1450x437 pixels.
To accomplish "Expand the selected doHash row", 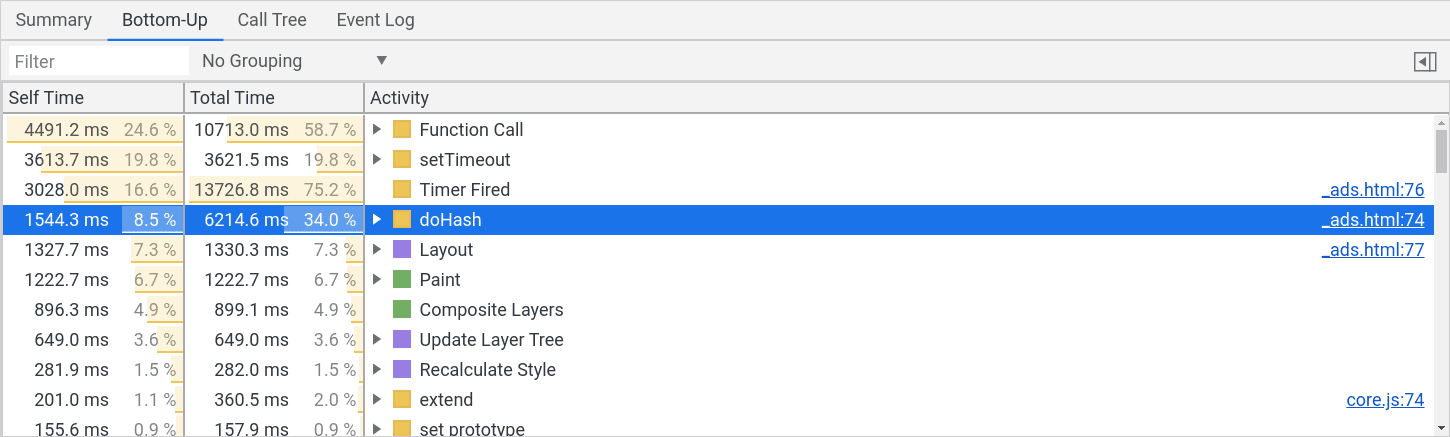I will tap(377, 220).
